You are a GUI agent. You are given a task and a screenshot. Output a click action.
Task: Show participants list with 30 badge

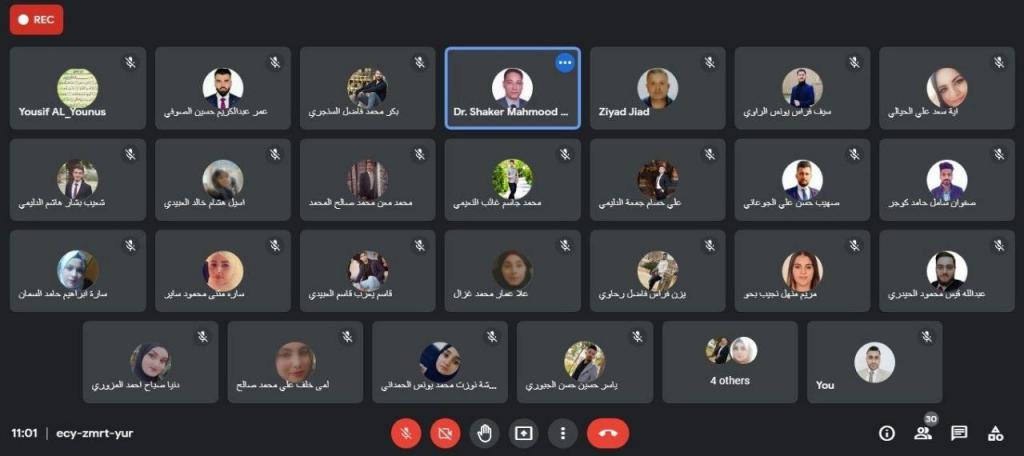(x=923, y=433)
